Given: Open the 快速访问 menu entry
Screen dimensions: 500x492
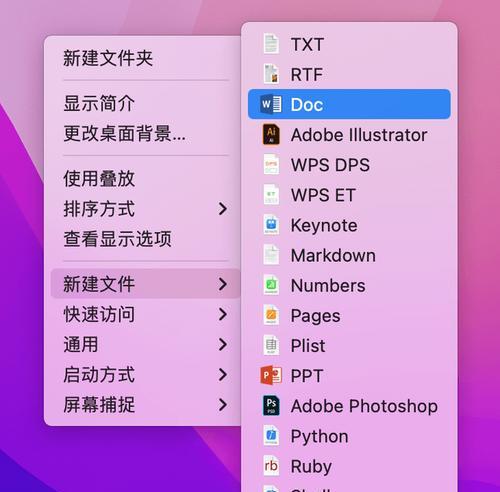Looking at the screenshot, I should pos(142,314).
